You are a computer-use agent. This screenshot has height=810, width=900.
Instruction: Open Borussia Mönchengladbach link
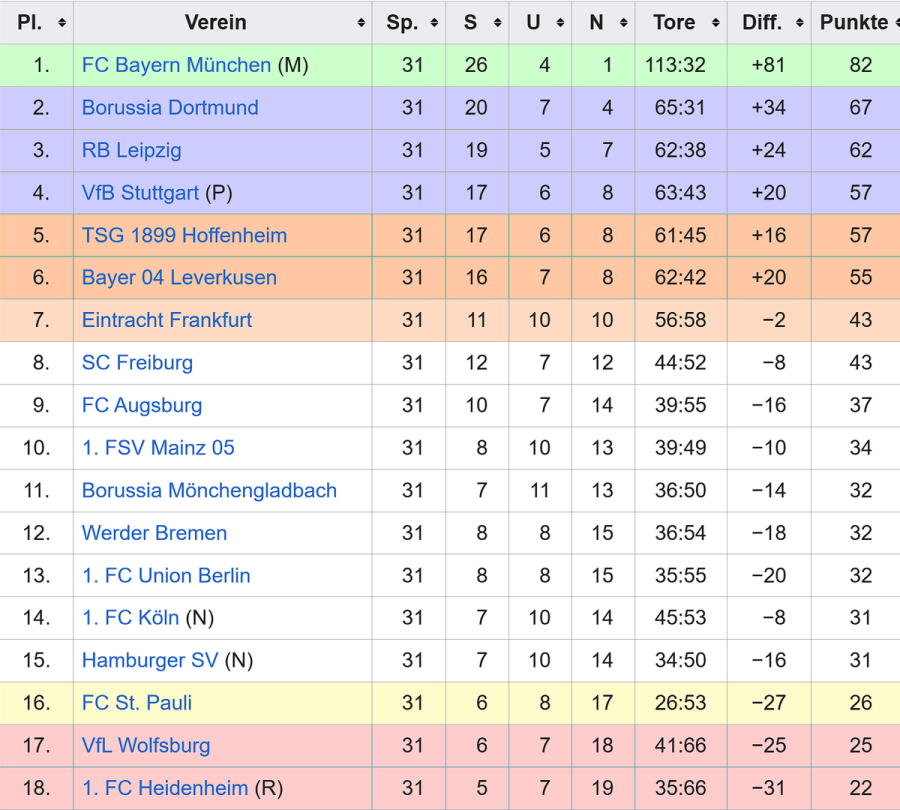click(209, 490)
